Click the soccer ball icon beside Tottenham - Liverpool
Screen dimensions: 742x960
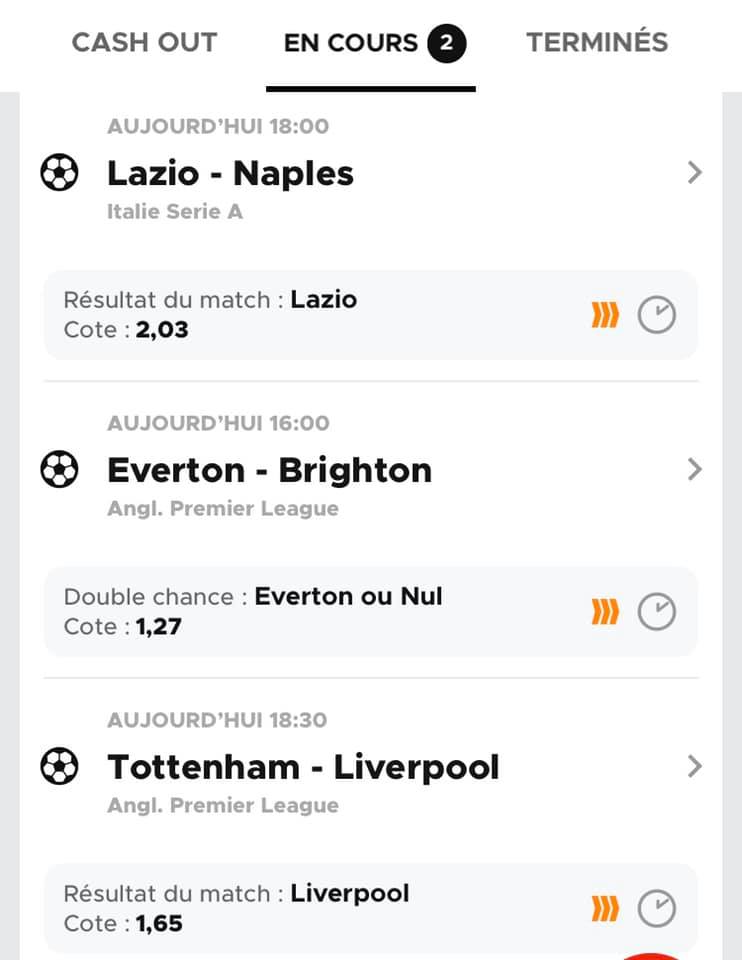59,767
